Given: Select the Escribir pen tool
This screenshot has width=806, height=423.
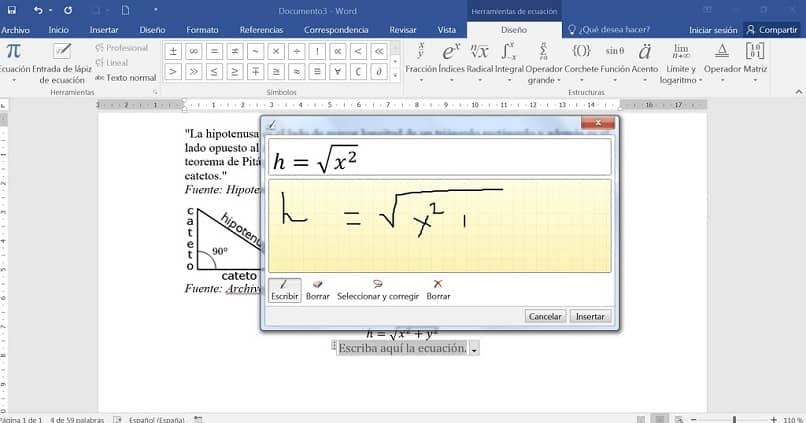Looking at the screenshot, I should pos(284,290).
